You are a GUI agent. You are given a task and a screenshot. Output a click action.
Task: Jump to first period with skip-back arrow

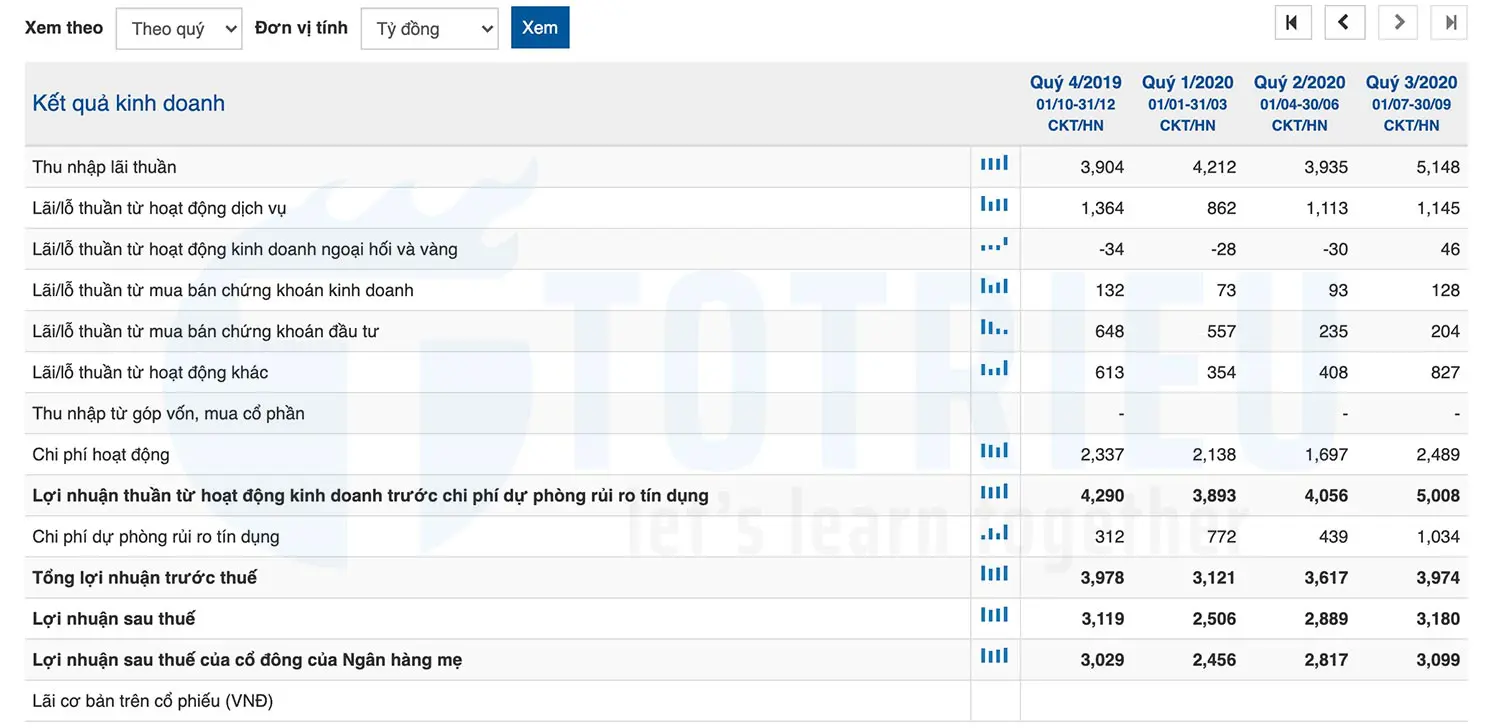tap(1292, 23)
